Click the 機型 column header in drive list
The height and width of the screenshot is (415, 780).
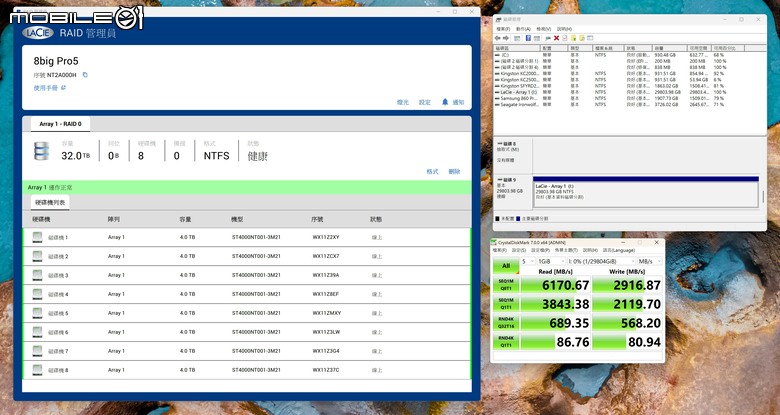click(x=237, y=219)
